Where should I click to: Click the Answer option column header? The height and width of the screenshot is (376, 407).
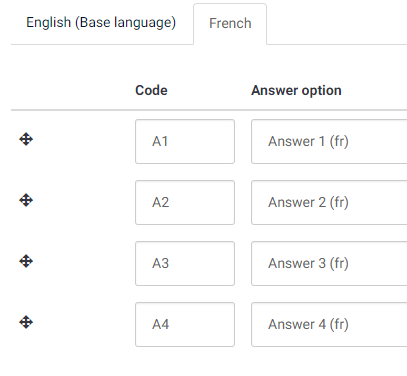click(x=296, y=90)
